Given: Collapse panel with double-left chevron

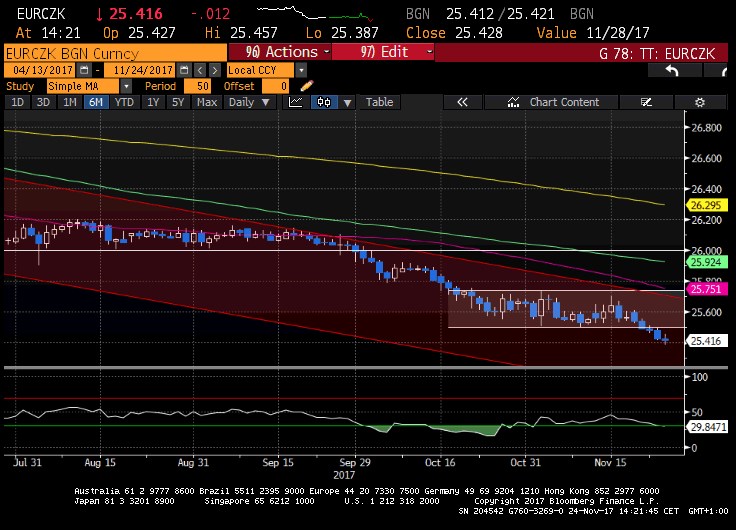Looking at the screenshot, I should [462, 102].
